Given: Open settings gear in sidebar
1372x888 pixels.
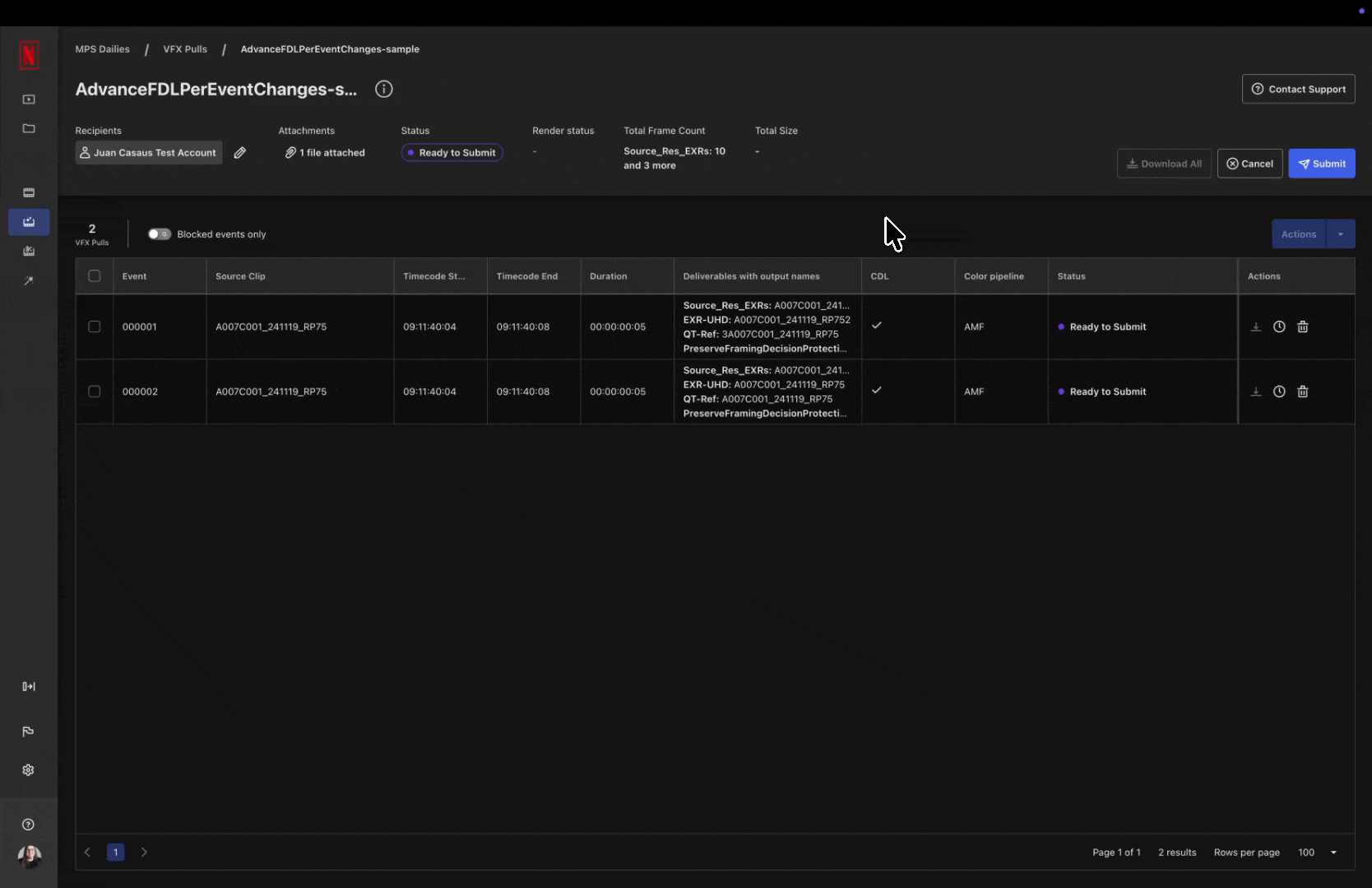Looking at the screenshot, I should [x=29, y=770].
